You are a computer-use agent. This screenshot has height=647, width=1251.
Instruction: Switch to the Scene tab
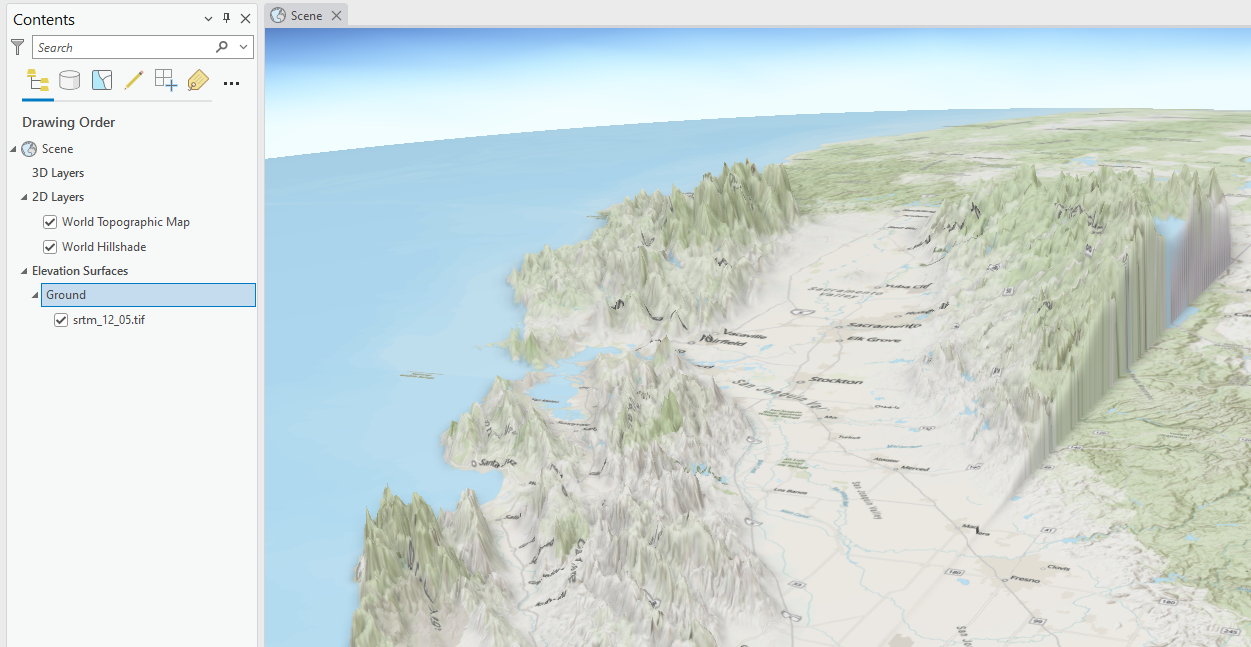304,15
